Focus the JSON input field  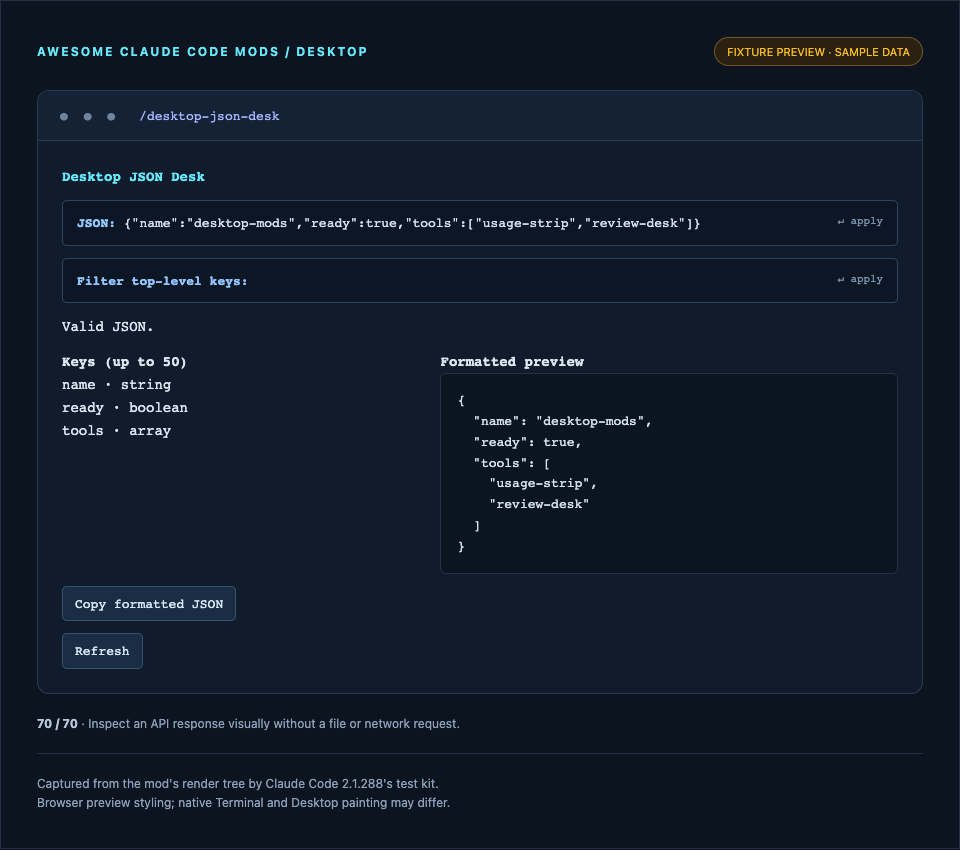click(479, 223)
